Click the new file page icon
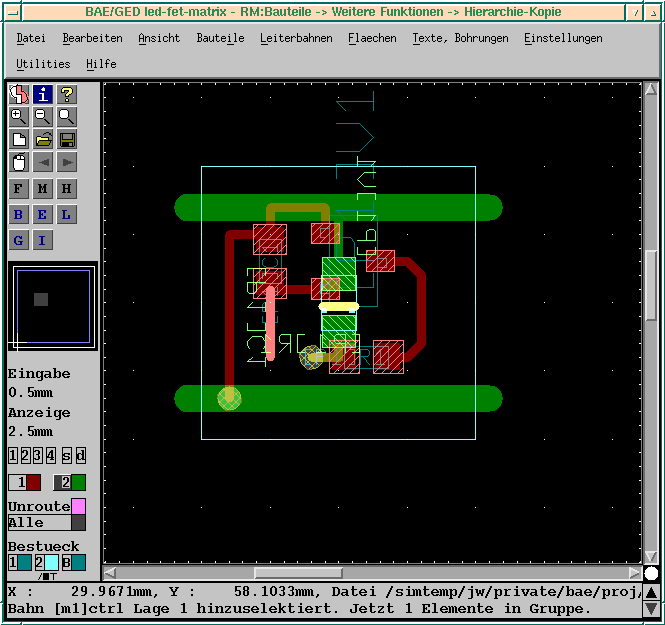Screen dimensions: 665x625 coord(19,140)
